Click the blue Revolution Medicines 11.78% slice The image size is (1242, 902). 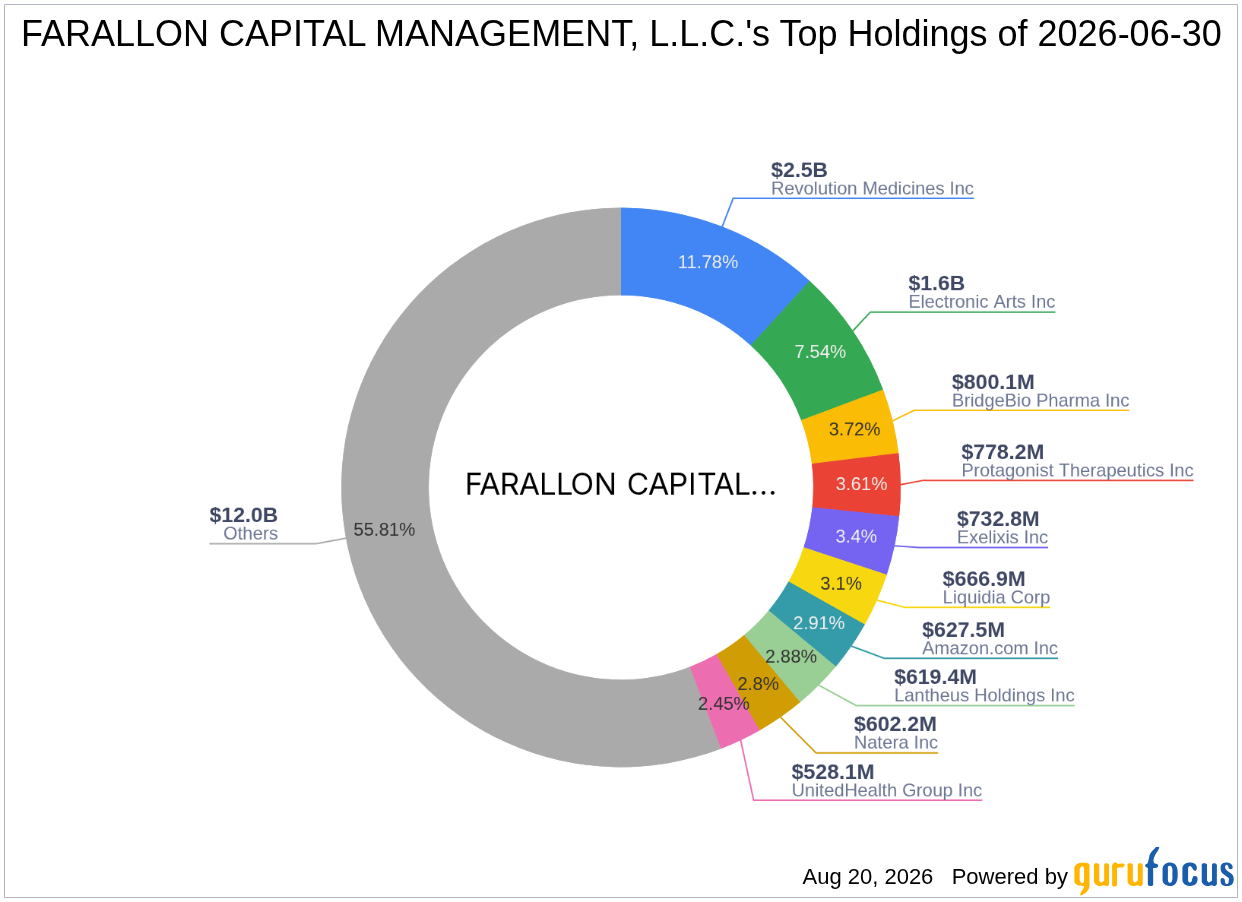point(707,262)
